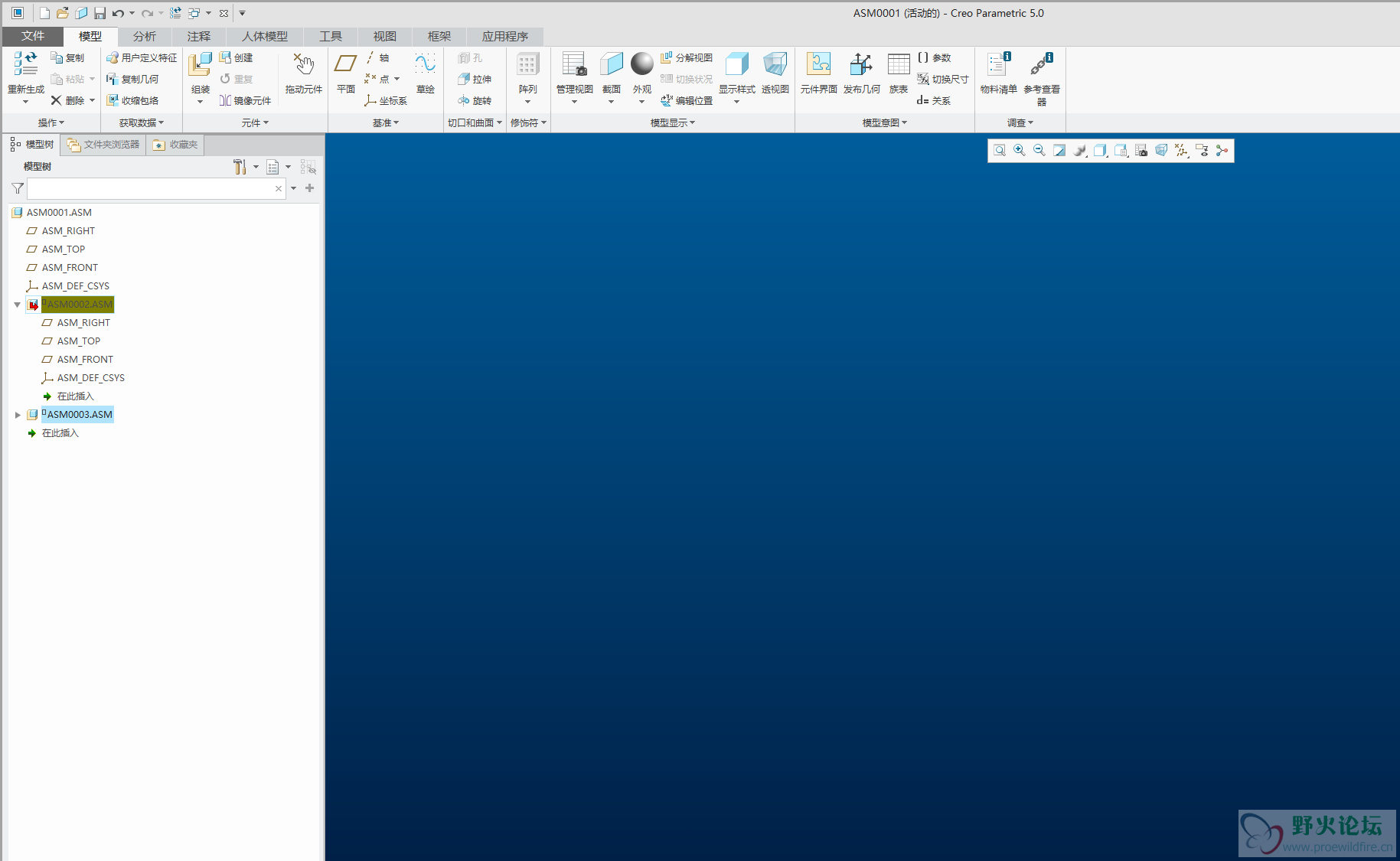Expand the Cut & Surface (切口和曲面) dropdown
Image resolution: width=1400 pixels, height=861 pixels.
[x=475, y=122]
